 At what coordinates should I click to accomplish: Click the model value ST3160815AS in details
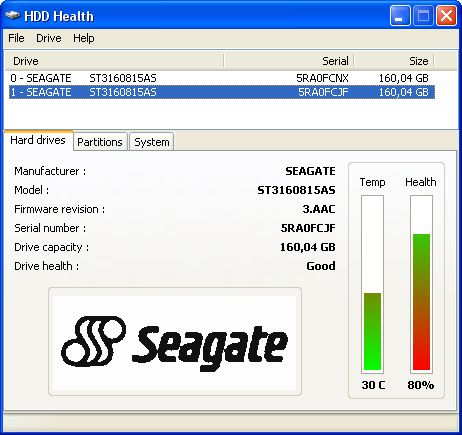click(296, 190)
